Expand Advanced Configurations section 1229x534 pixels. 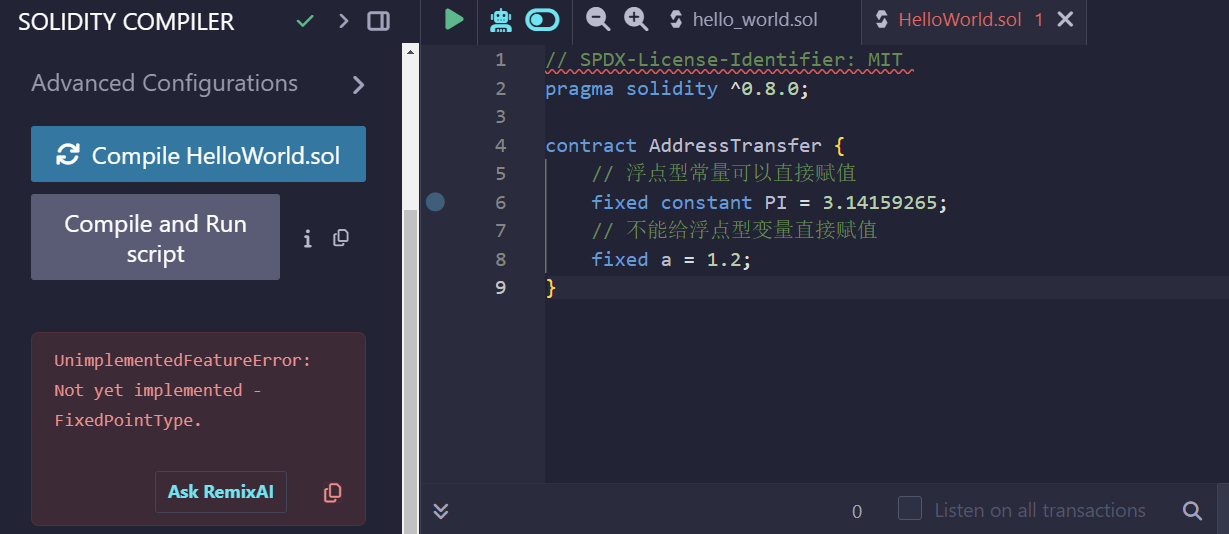[x=358, y=85]
